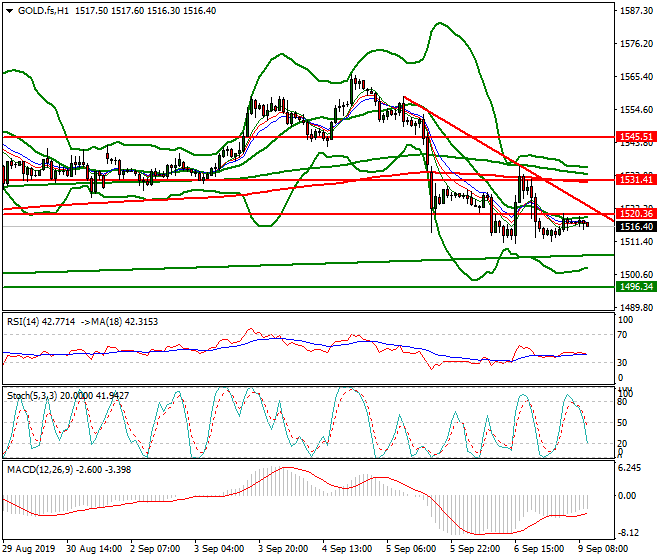660x560 pixels.
Task: Click the 30 Aug 14:00 time axis label
Action: coord(94,549)
